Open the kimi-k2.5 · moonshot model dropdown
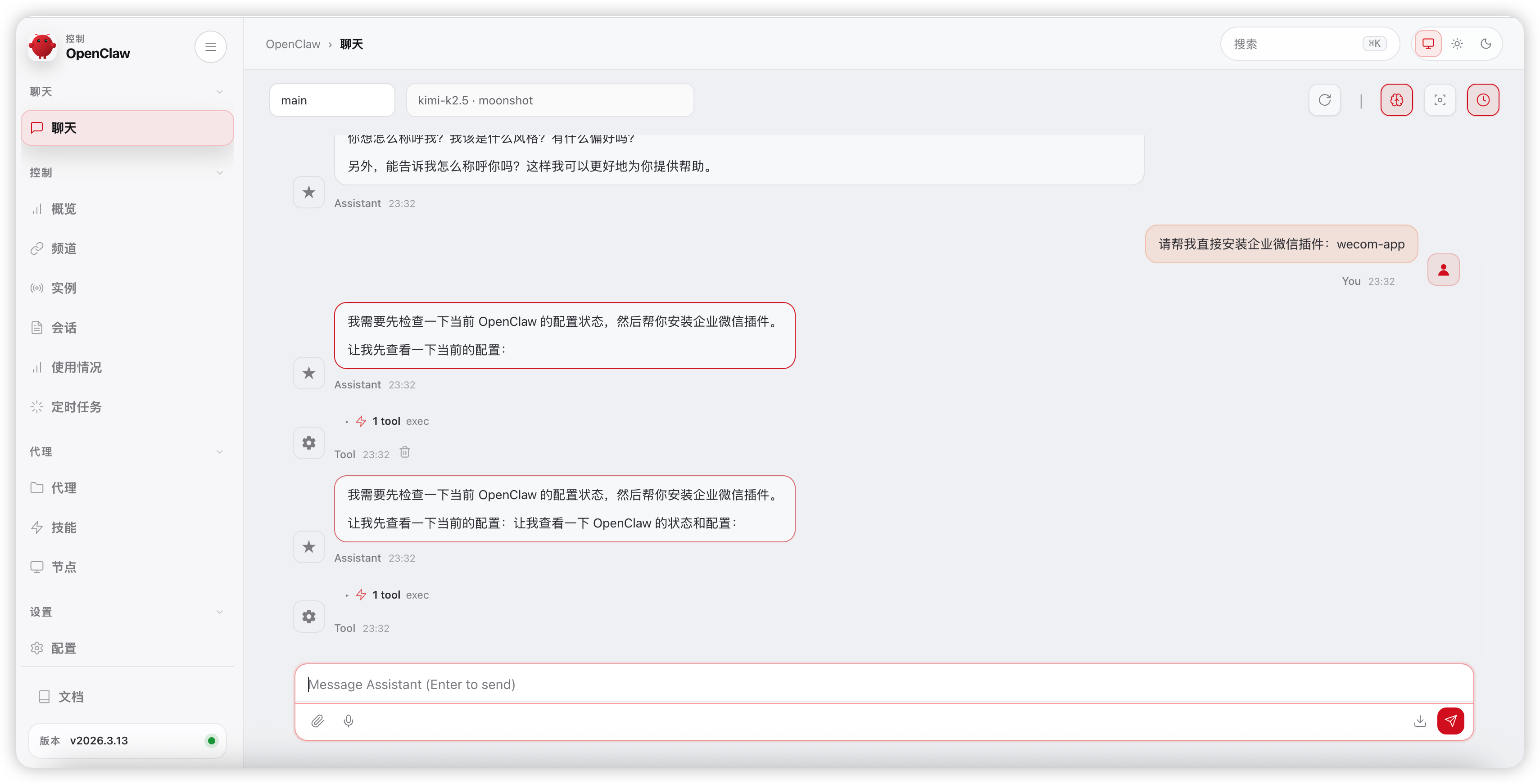The image size is (1540, 784). 549,100
